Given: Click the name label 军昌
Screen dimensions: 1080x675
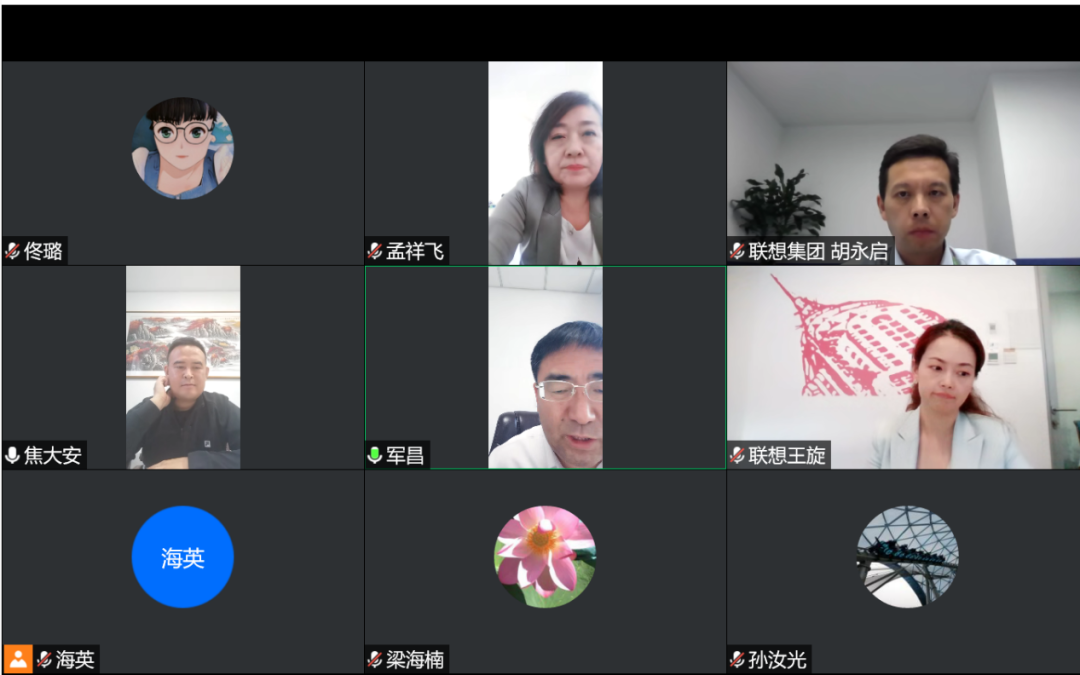Looking at the screenshot, I should click(x=405, y=455).
